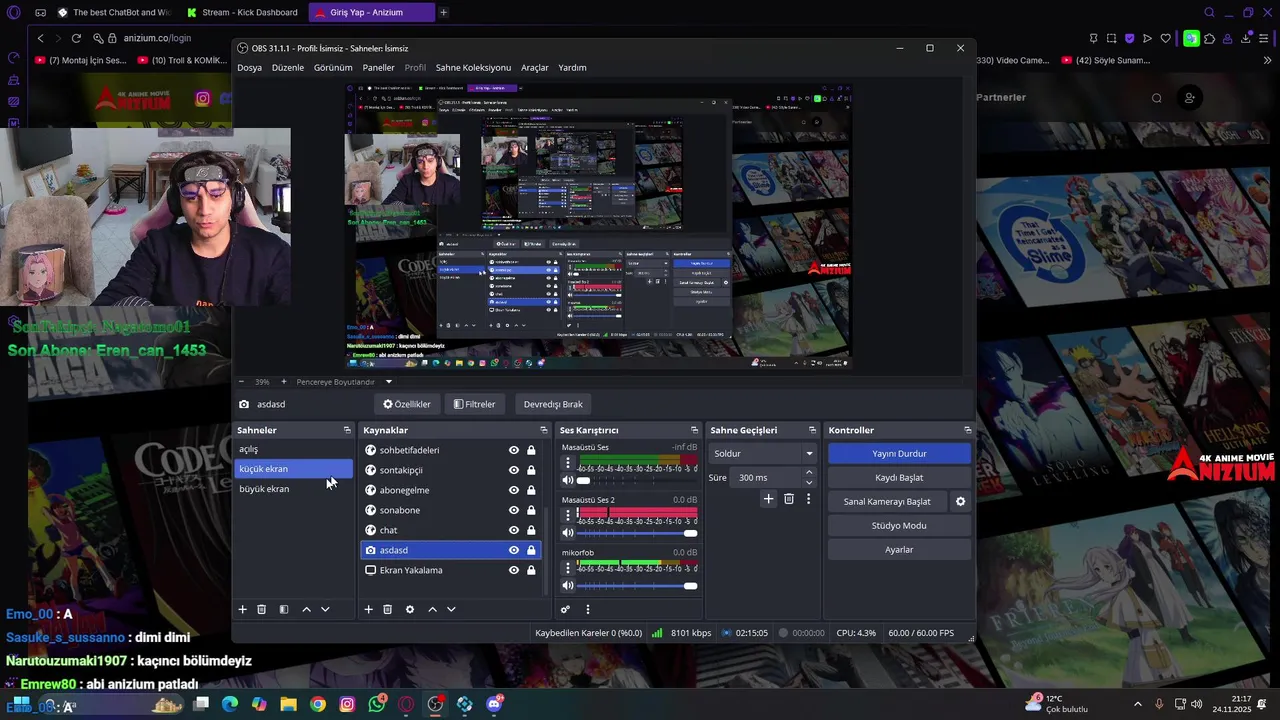Image resolution: width=1280 pixels, height=720 pixels.
Task: Hide the sohbetifadeleri source
Action: (x=514, y=450)
